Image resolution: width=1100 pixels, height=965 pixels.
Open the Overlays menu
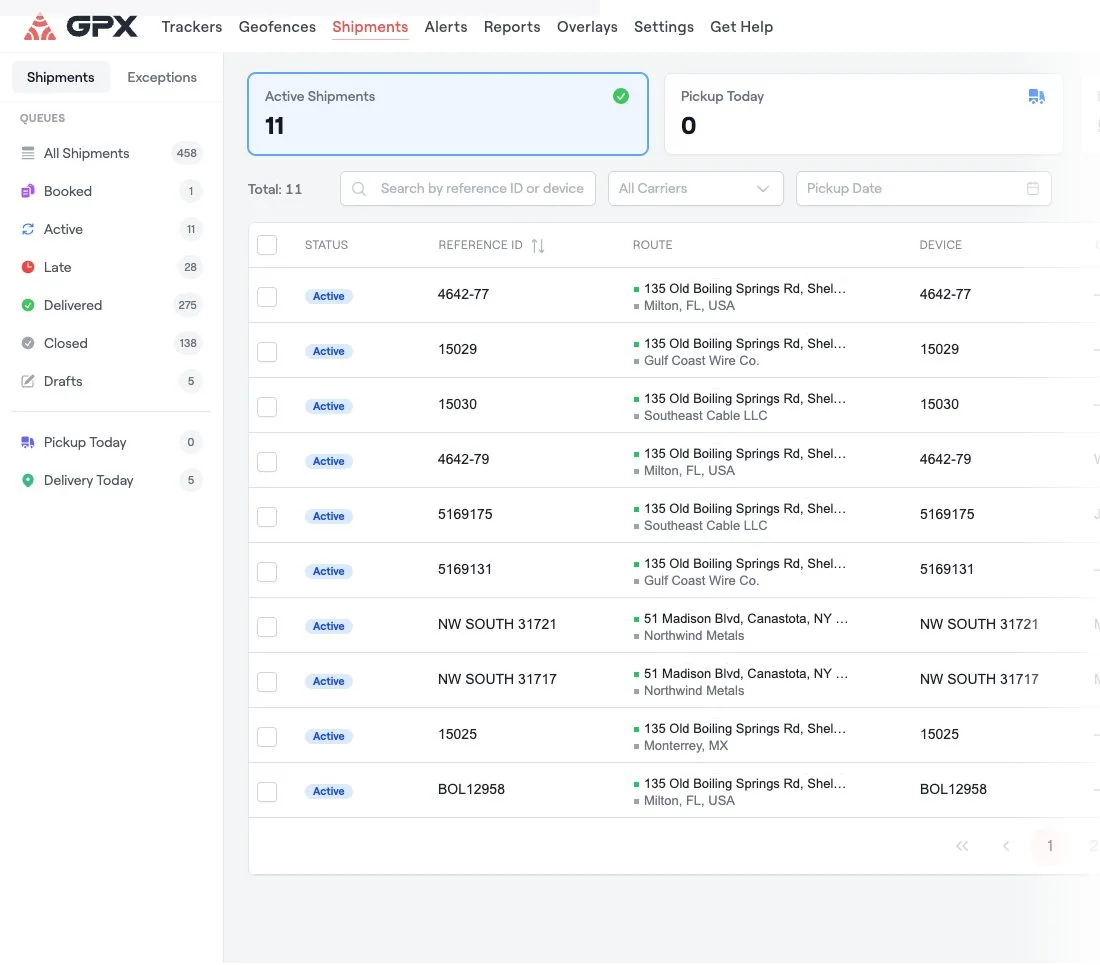pyautogui.click(x=587, y=27)
